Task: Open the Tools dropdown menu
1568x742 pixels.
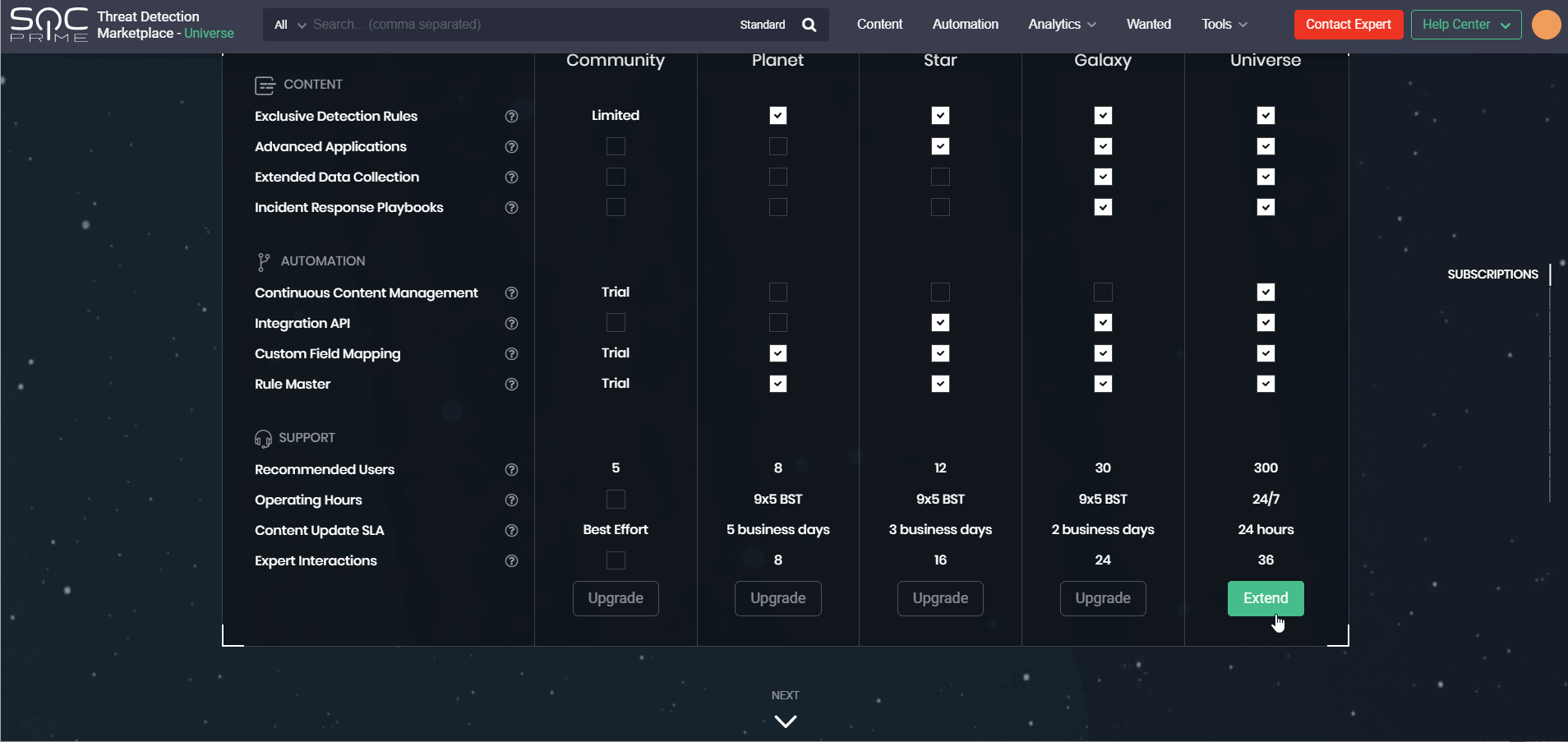Action: point(1224,25)
